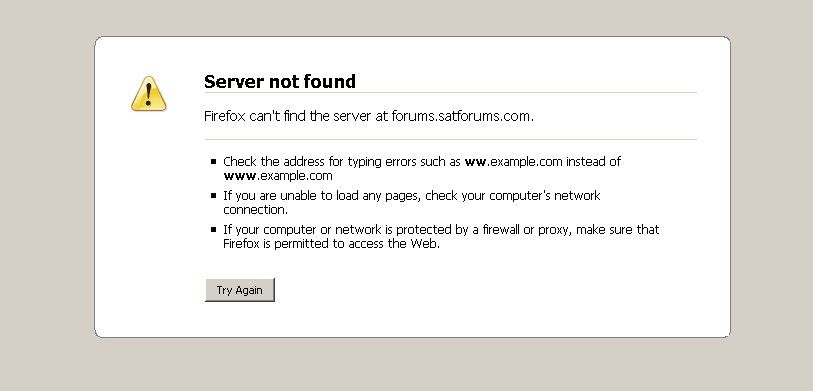Image resolution: width=813 pixels, height=391 pixels.
Task: Click the bold ww.example.com example text
Action: (x=513, y=162)
